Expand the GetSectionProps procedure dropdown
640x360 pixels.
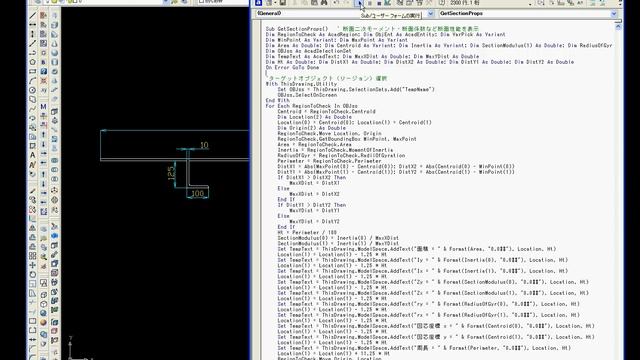(613, 13)
